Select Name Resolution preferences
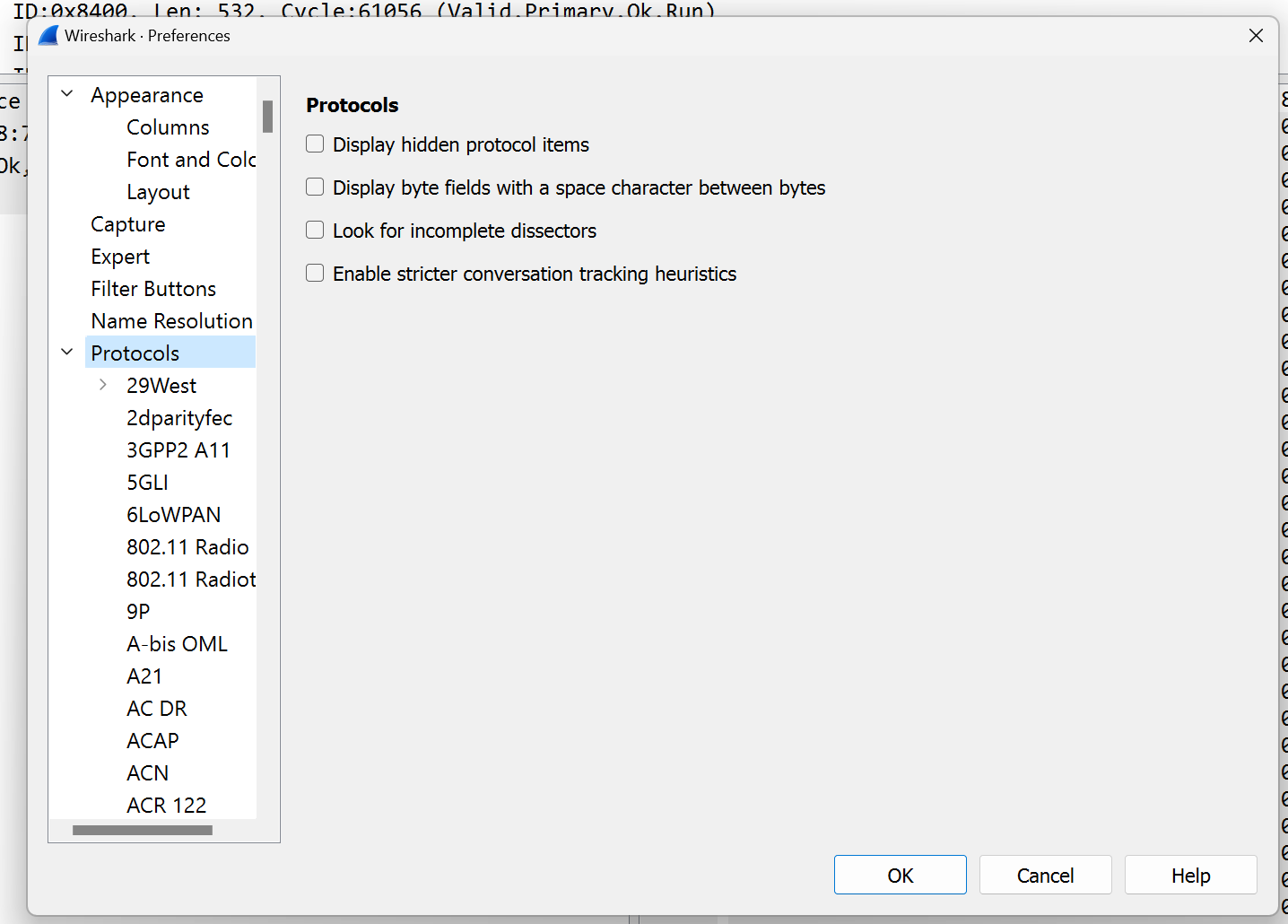The height and width of the screenshot is (924, 1288). pos(171,321)
